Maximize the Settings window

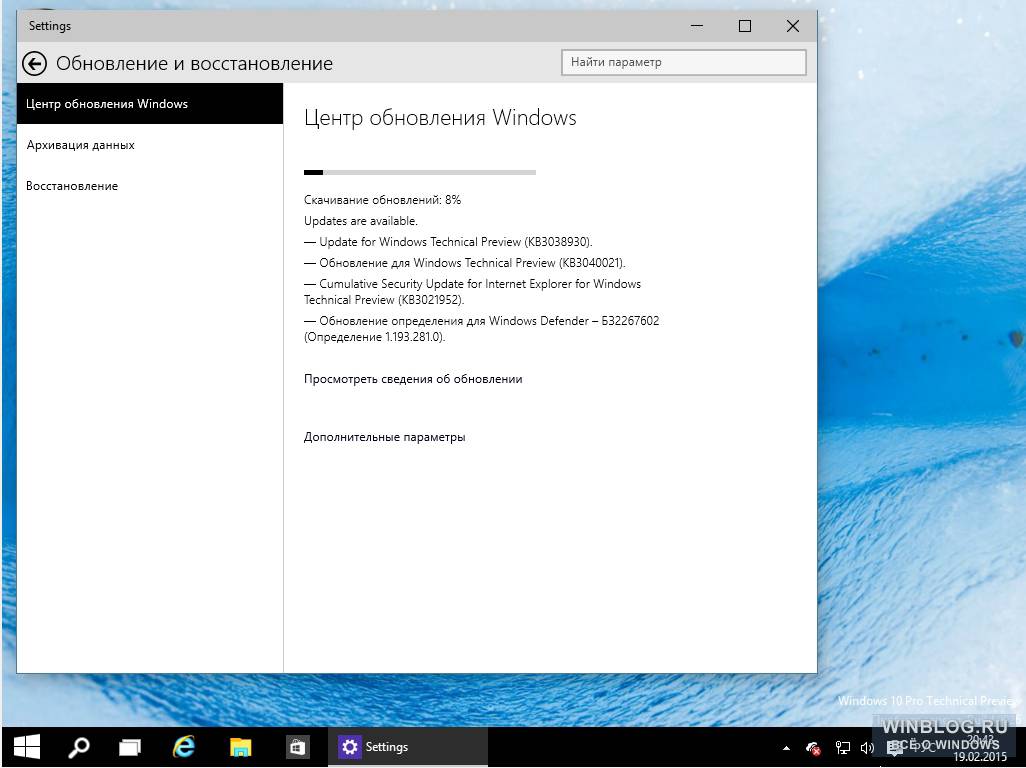[745, 26]
